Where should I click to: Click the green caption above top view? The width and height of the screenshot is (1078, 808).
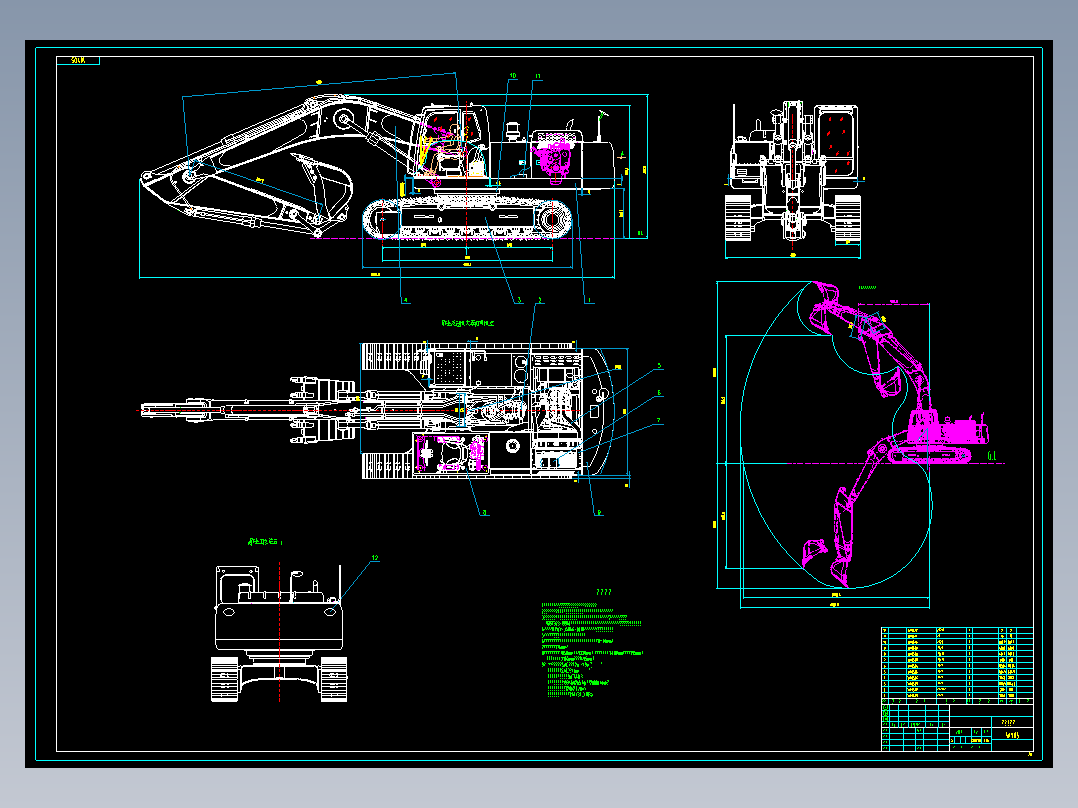(x=468, y=323)
